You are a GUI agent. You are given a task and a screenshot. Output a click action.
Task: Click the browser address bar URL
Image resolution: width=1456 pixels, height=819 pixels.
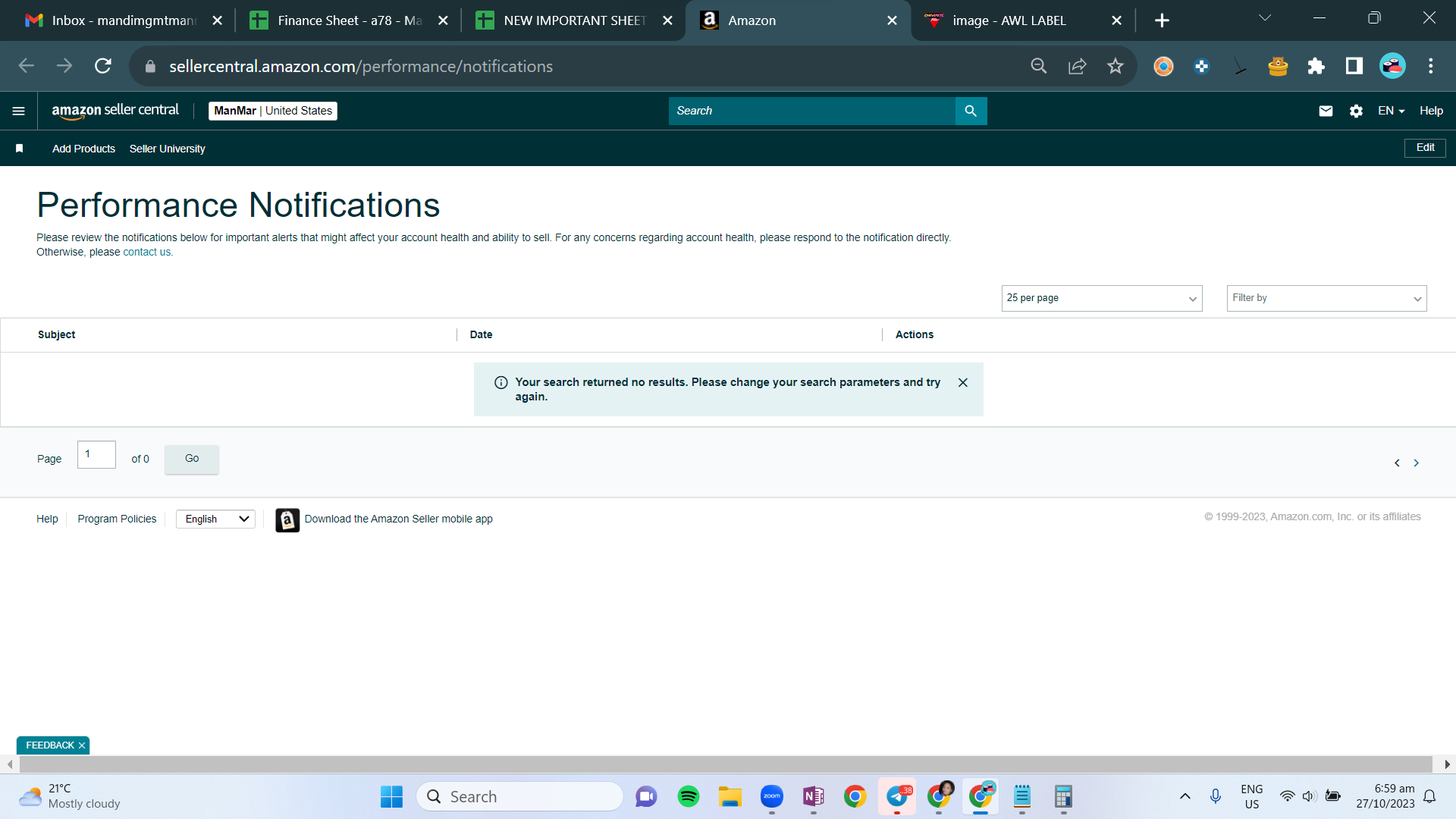point(361,67)
